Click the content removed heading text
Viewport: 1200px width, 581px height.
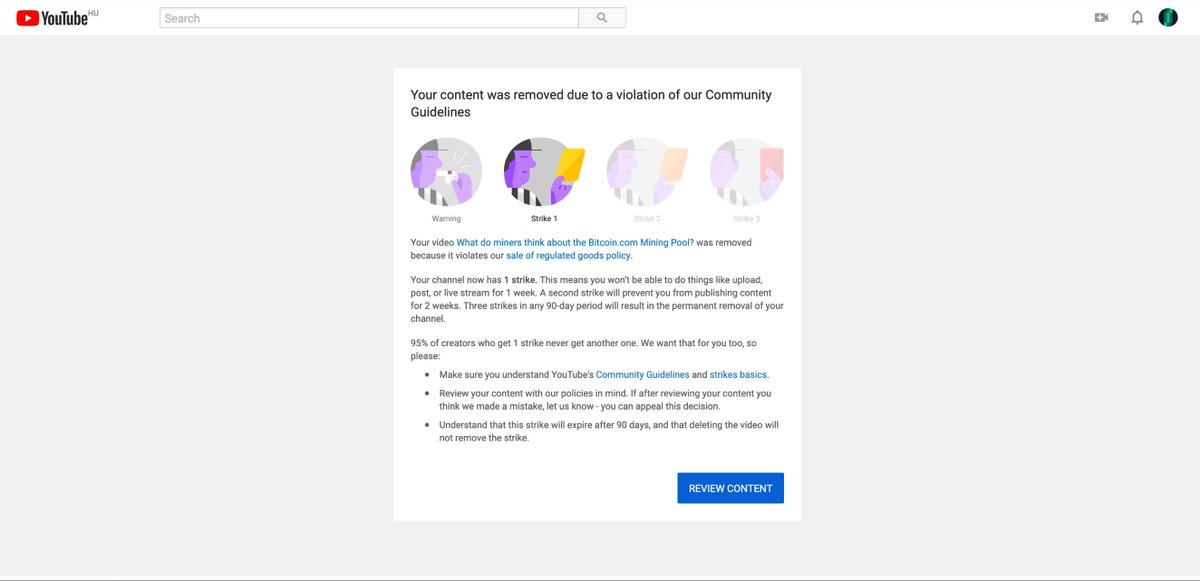(591, 104)
